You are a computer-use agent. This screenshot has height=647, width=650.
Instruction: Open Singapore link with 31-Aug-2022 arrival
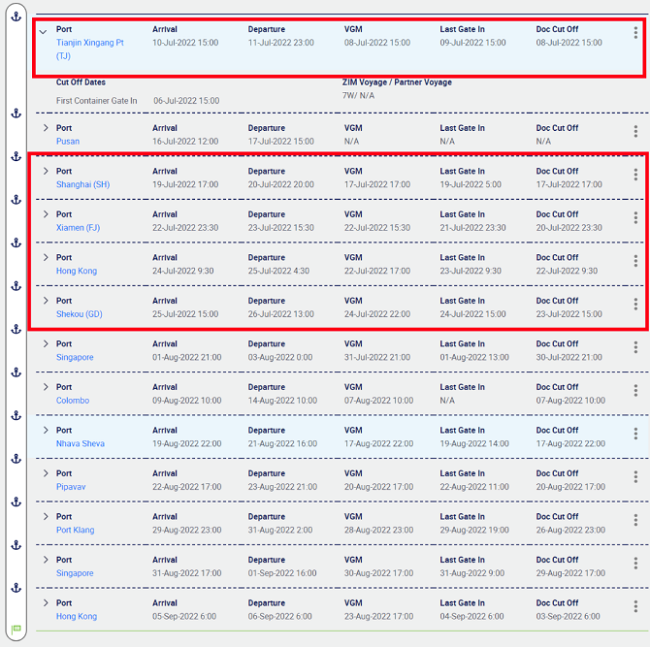click(75, 573)
